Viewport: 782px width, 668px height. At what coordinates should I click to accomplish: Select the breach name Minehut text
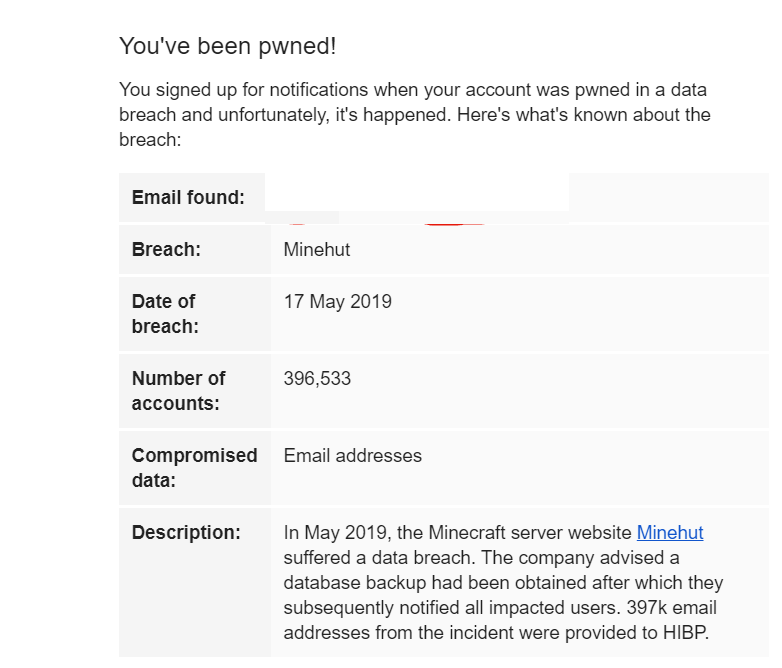(317, 249)
